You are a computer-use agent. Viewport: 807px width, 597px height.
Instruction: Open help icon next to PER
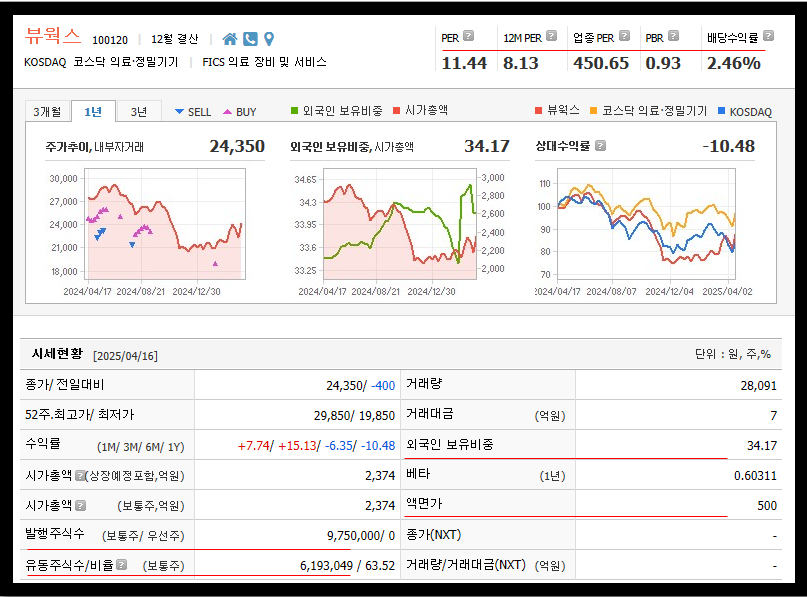pyautogui.click(x=468, y=36)
